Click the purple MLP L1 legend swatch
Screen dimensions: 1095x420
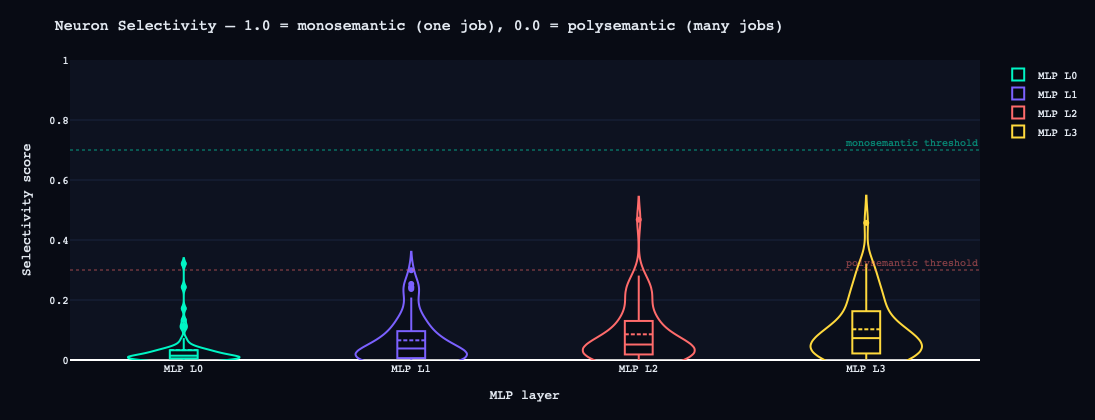click(1018, 94)
